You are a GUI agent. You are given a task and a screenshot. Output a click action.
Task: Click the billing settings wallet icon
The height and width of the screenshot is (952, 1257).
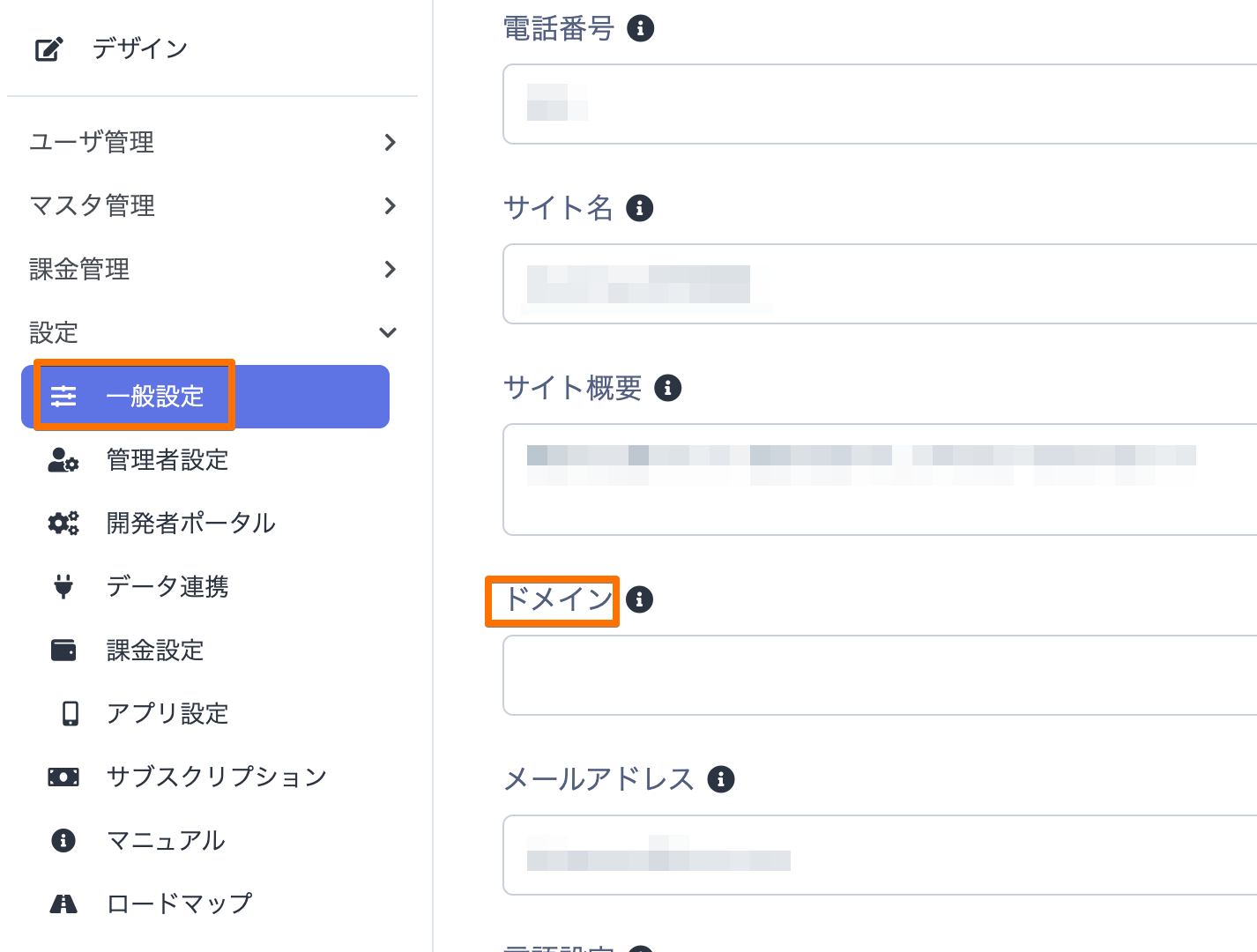tap(63, 651)
